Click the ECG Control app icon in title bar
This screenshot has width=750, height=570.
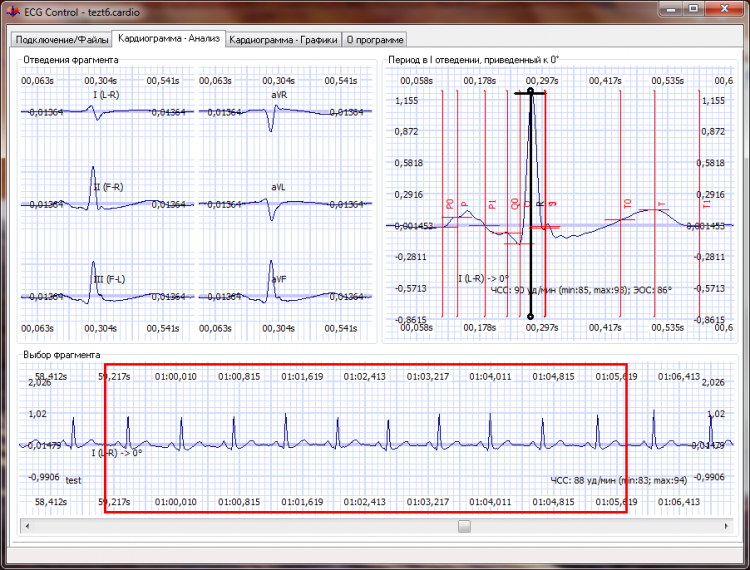coord(13,11)
